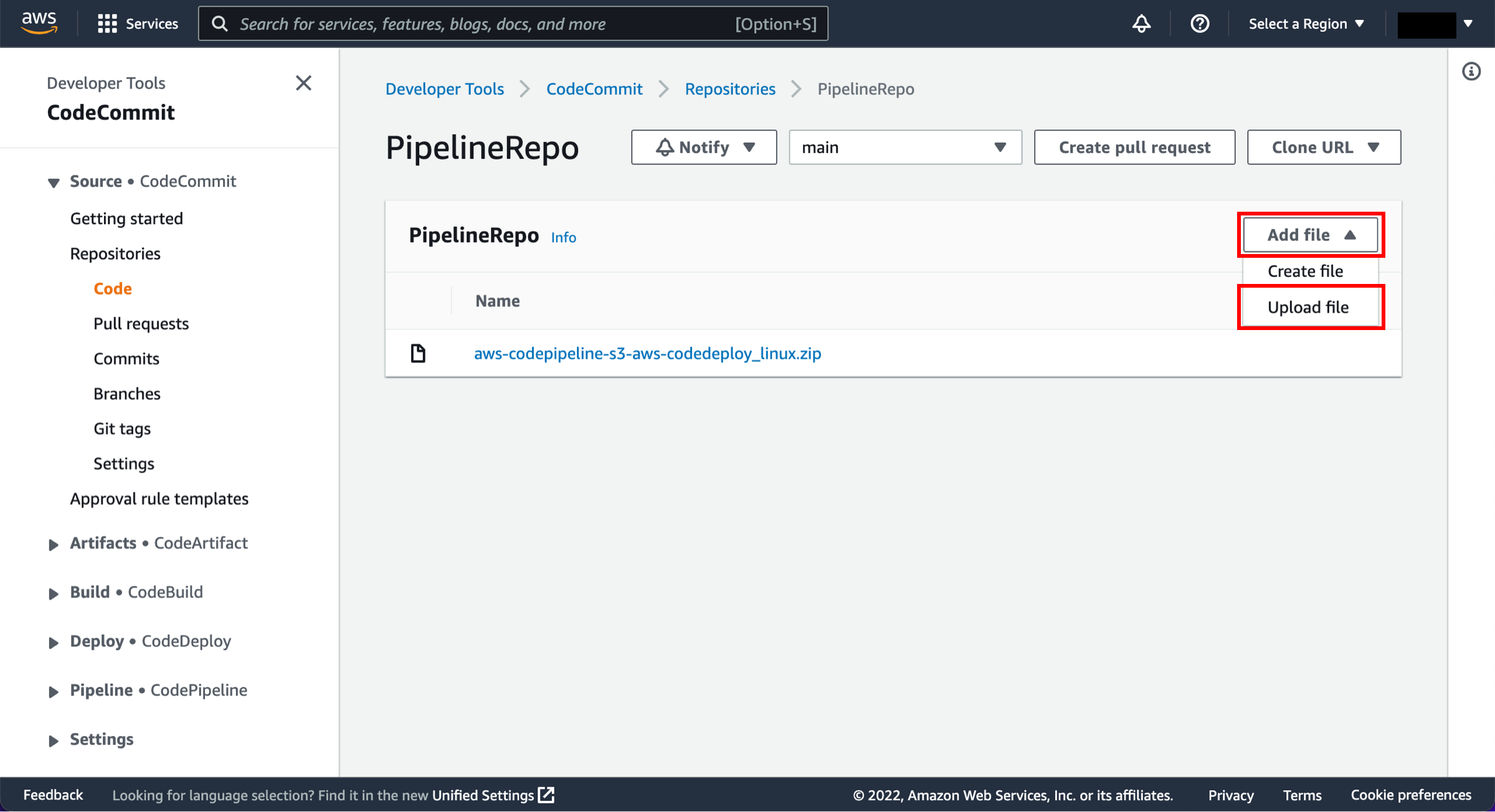The height and width of the screenshot is (812, 1495).
Task: Expand the Pipeline CodePipeline section
Action: click(54, 691)
